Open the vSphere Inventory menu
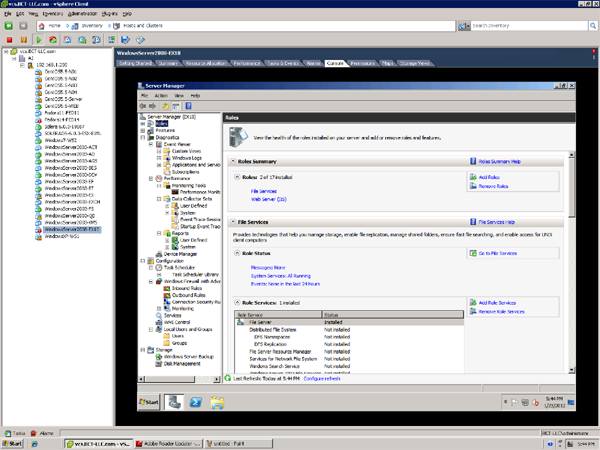 click(x=53, y=14)
